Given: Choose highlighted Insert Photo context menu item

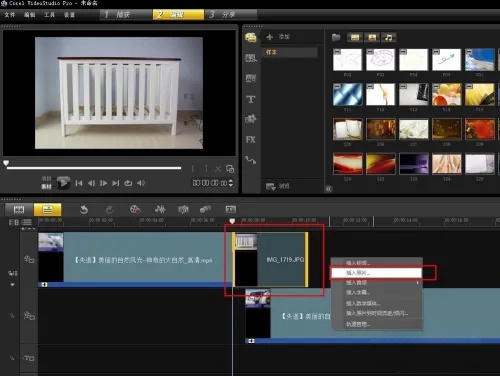Looking at the screenshot, I should point(376,273).
